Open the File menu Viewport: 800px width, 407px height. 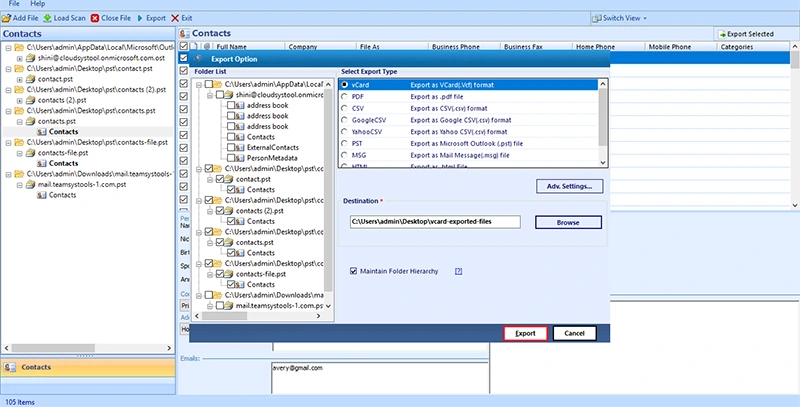(x=14, y=4)
